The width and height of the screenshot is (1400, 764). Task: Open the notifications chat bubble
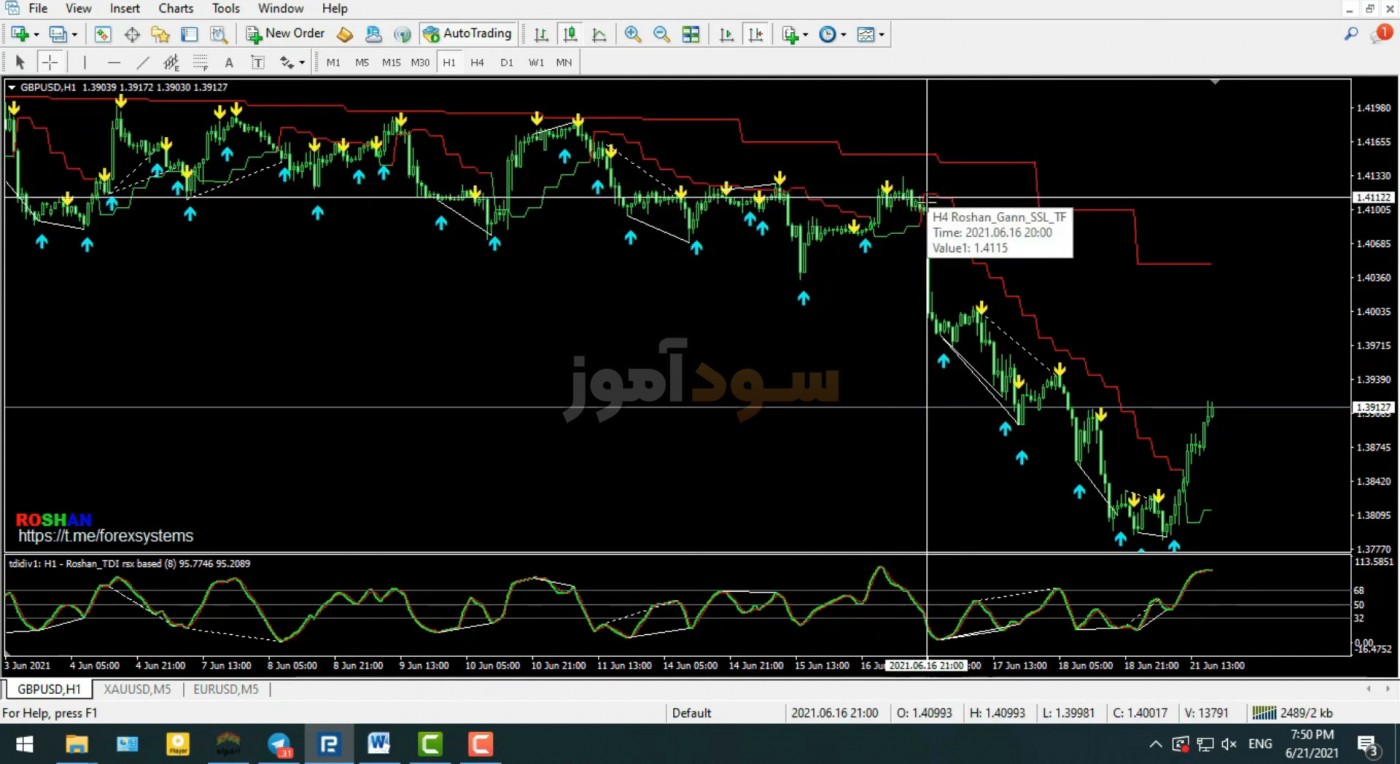[x=1380, y=35]
